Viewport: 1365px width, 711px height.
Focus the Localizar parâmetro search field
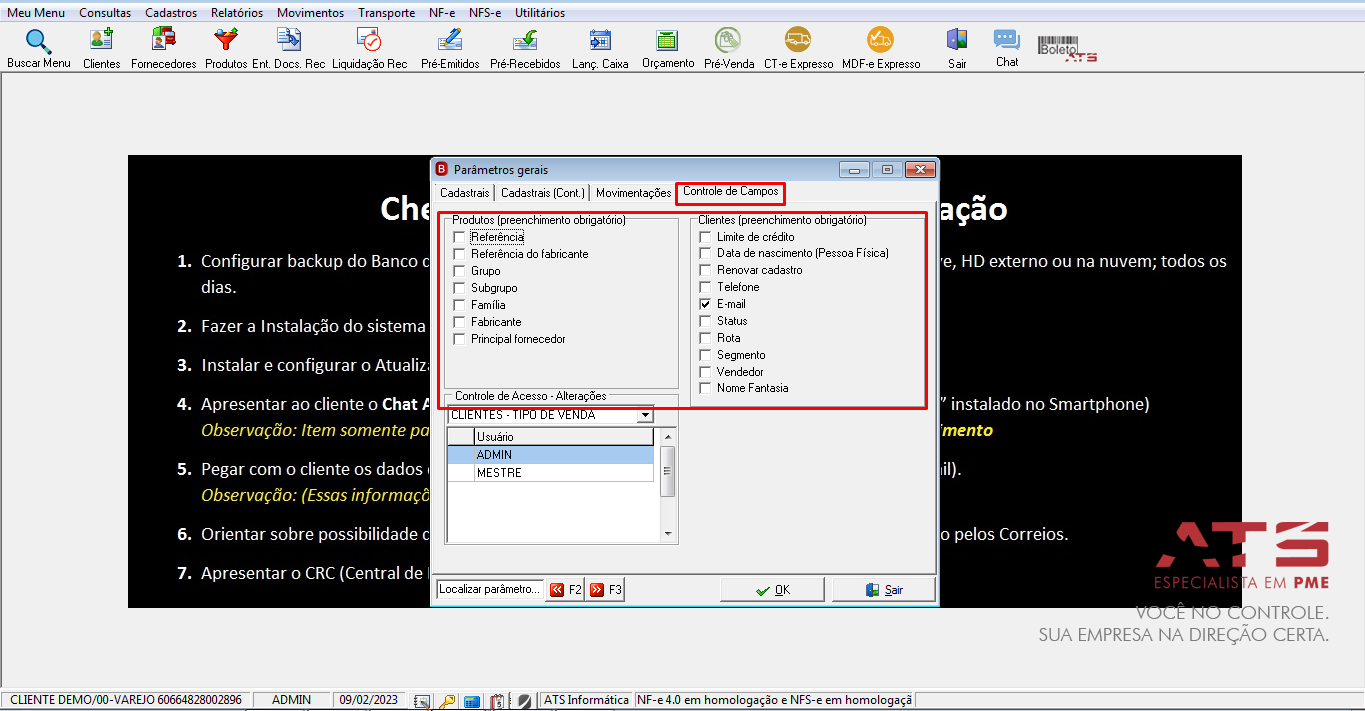tap(490, 590)
